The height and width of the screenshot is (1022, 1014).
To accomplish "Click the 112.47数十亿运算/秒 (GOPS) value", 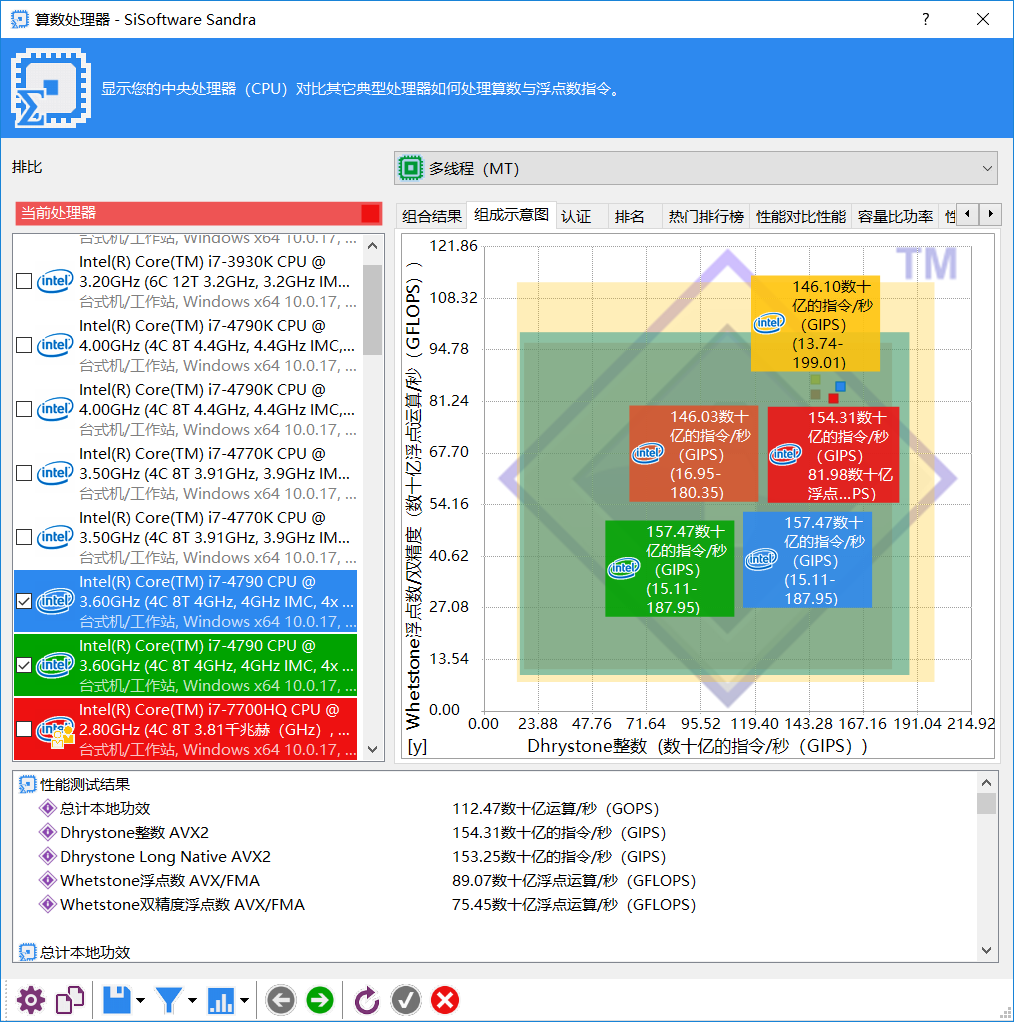I will click(556, 808).
